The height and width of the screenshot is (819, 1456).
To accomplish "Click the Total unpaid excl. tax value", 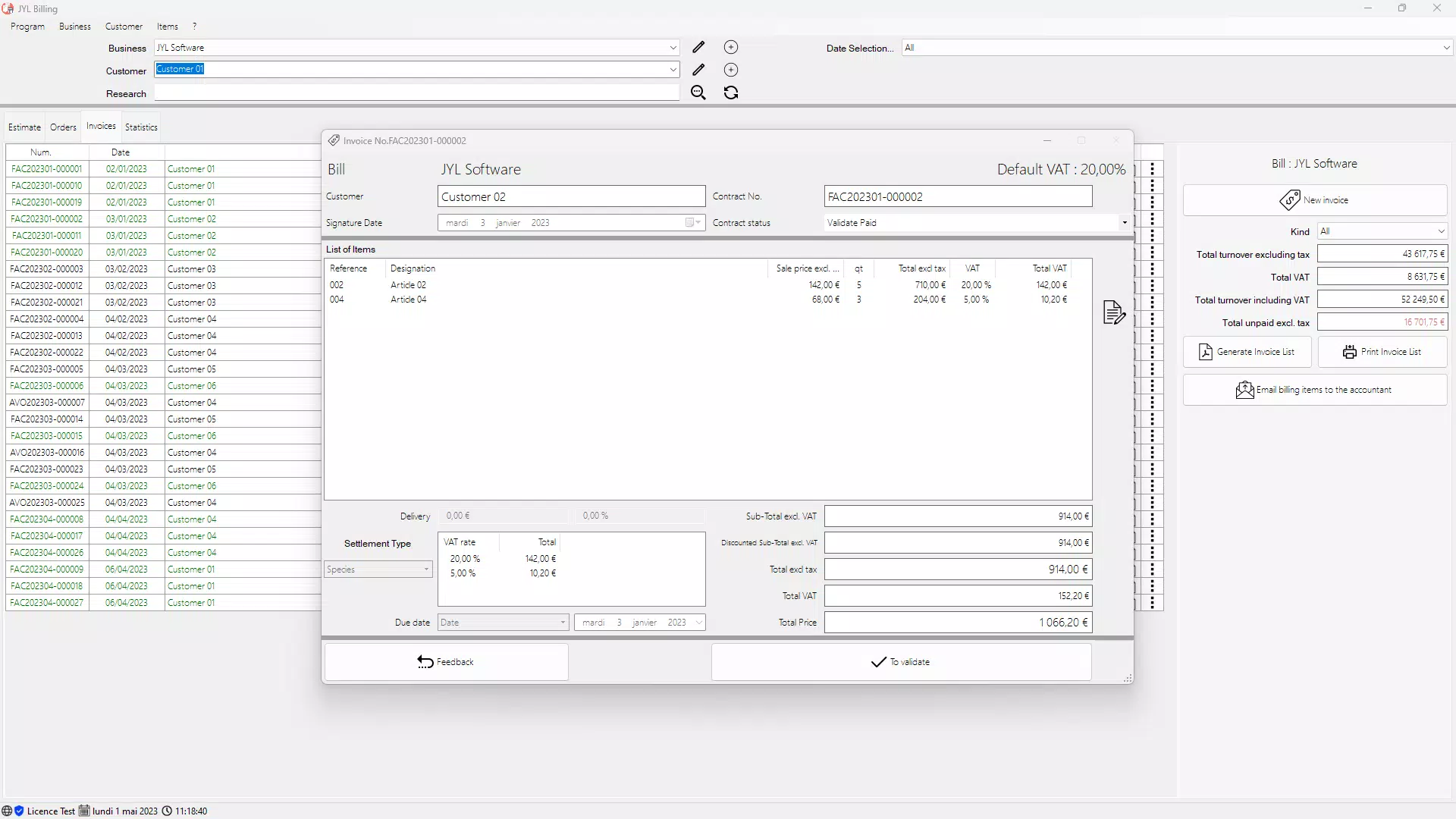I will 1382,322.
